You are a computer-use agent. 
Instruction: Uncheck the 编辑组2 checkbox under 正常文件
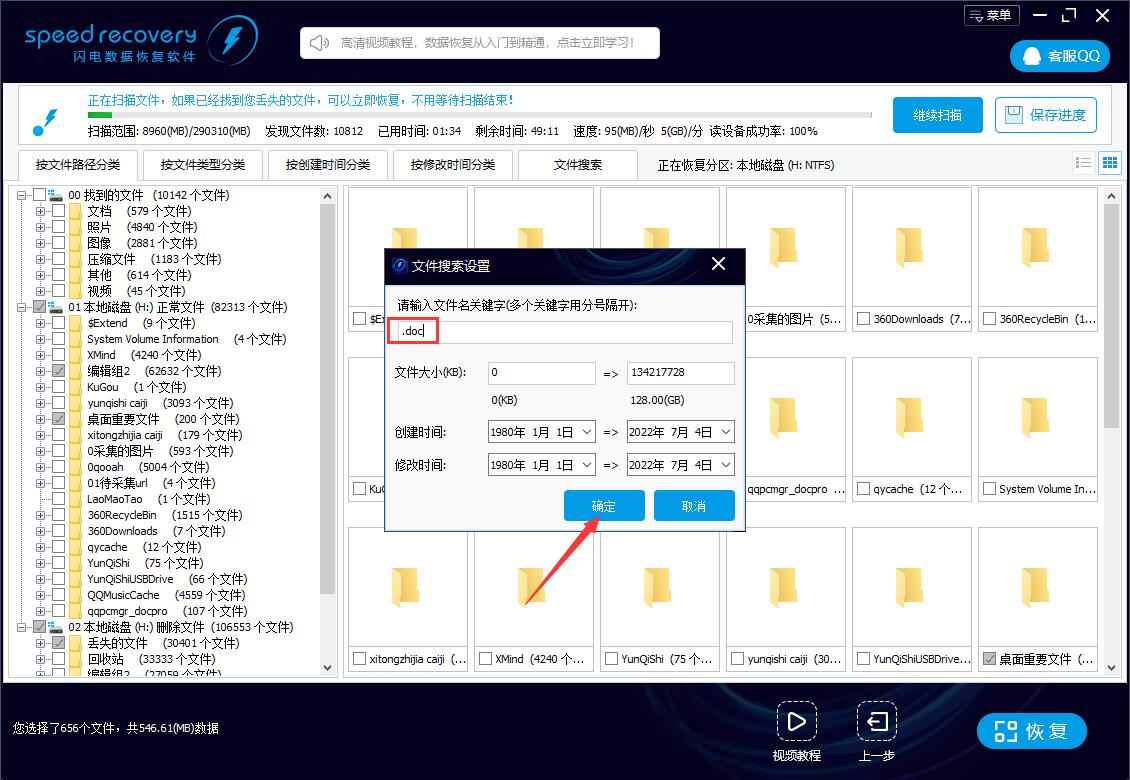tap(58, 371)
